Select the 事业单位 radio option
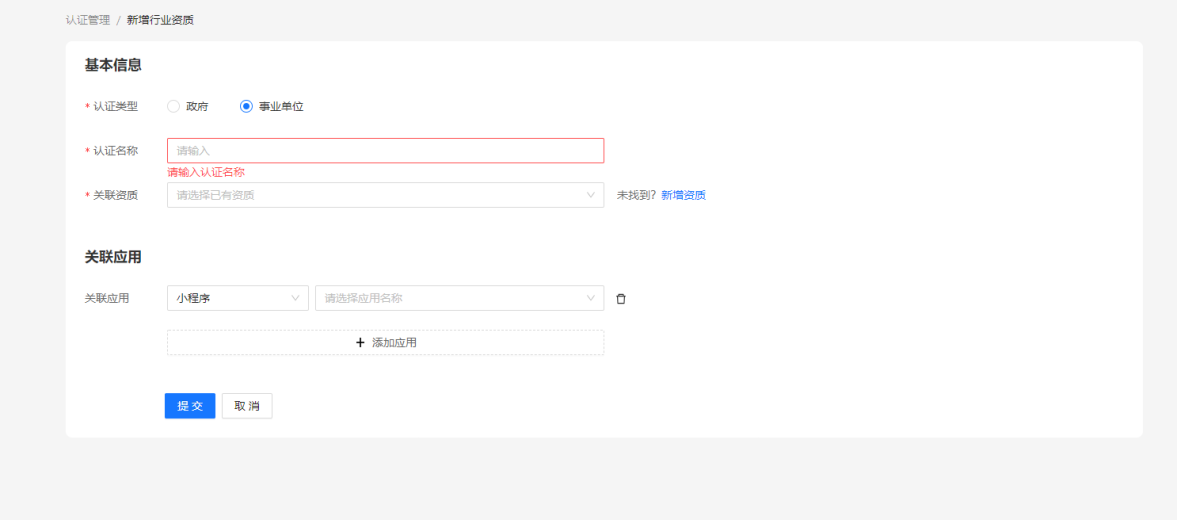The width and height of the screenshot is (1177, 520). pos(246,107)
